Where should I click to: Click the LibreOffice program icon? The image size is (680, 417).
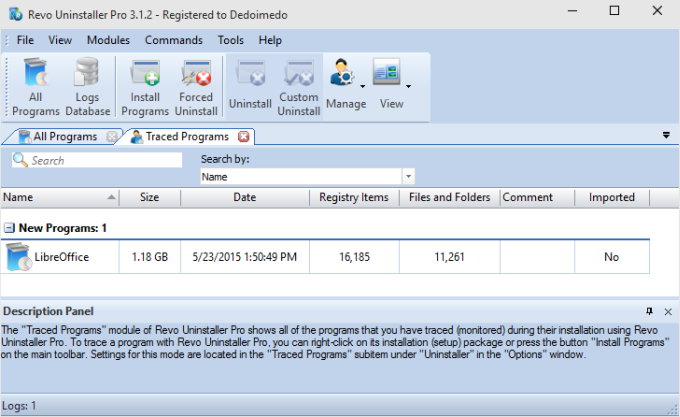point(19,257)
